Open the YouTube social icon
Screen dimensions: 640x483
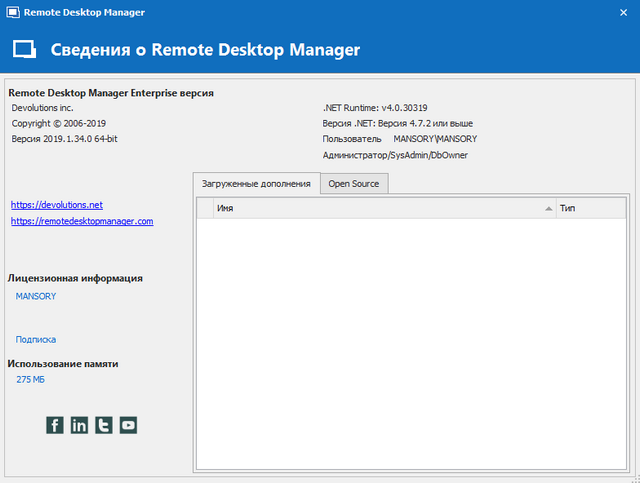(x=128, y=425)
